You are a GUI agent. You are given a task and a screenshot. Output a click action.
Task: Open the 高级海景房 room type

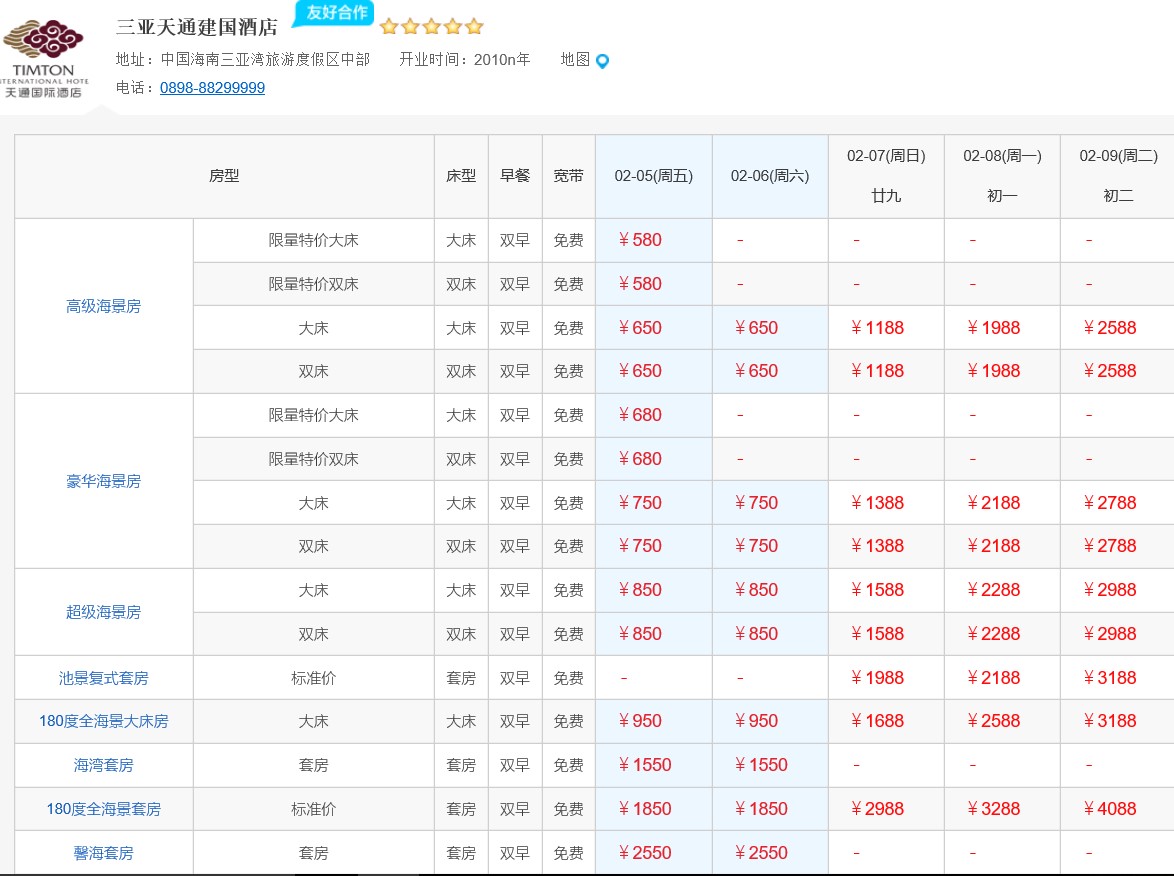tap(103, 306)
